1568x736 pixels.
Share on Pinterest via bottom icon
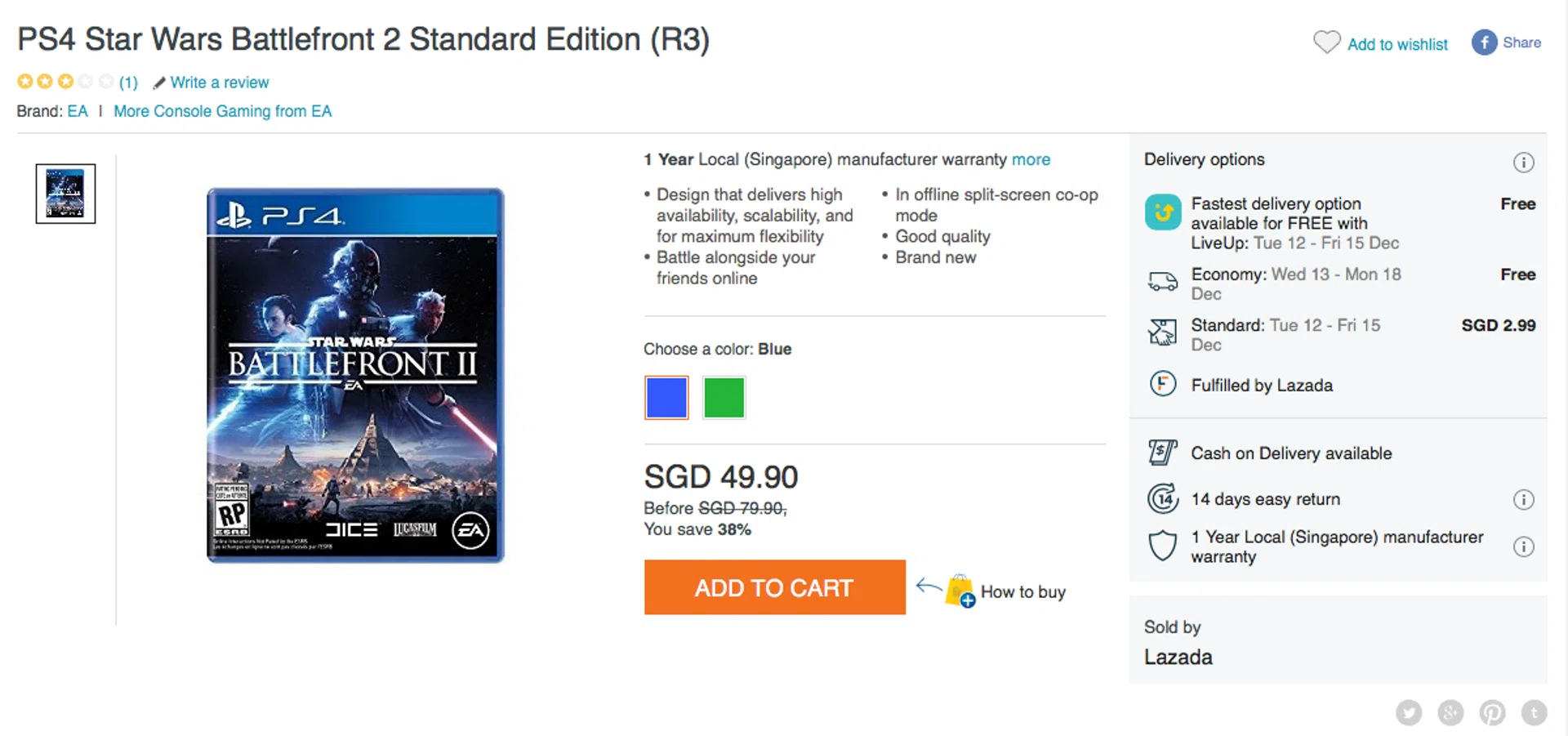(x=1492, y=712)
